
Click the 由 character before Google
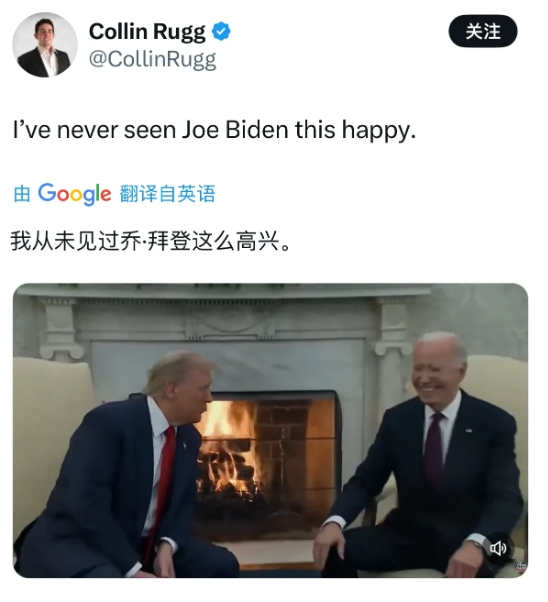point(22,194)
